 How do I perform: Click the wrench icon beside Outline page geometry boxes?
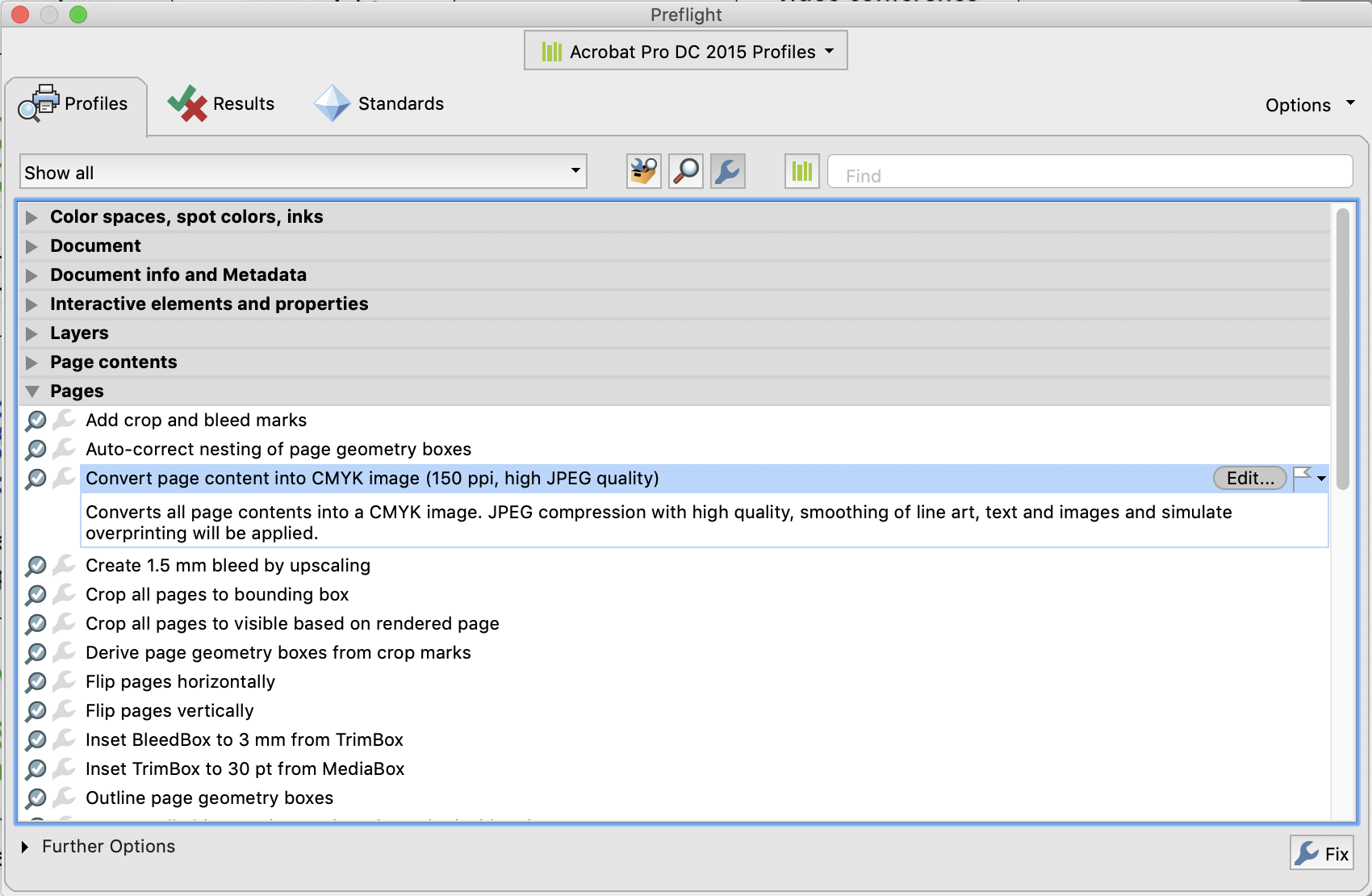pos(64,798)
